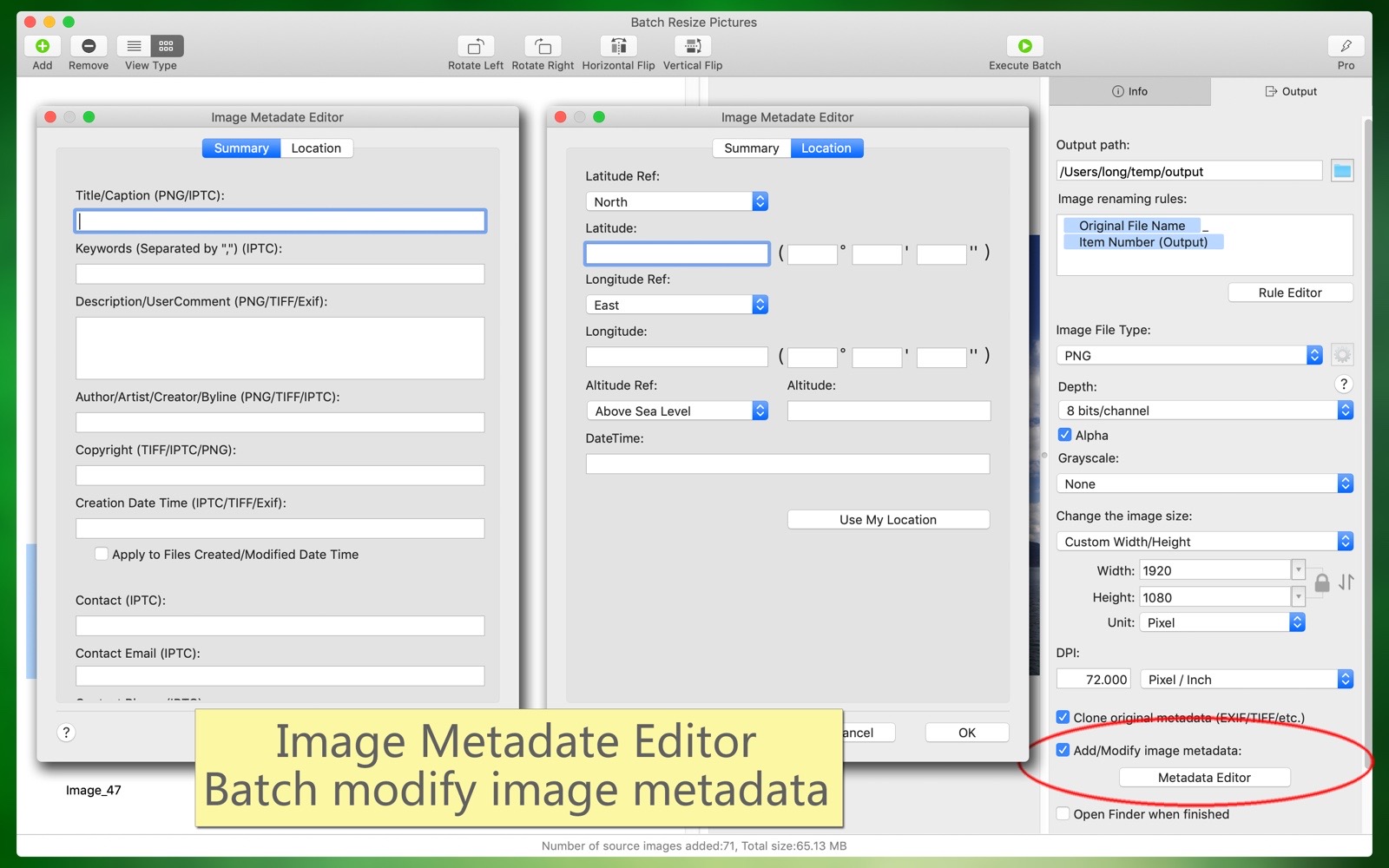This screenshot has height=868, width=1389.
Task: Rotate the image right
Action: click(543, 46)
